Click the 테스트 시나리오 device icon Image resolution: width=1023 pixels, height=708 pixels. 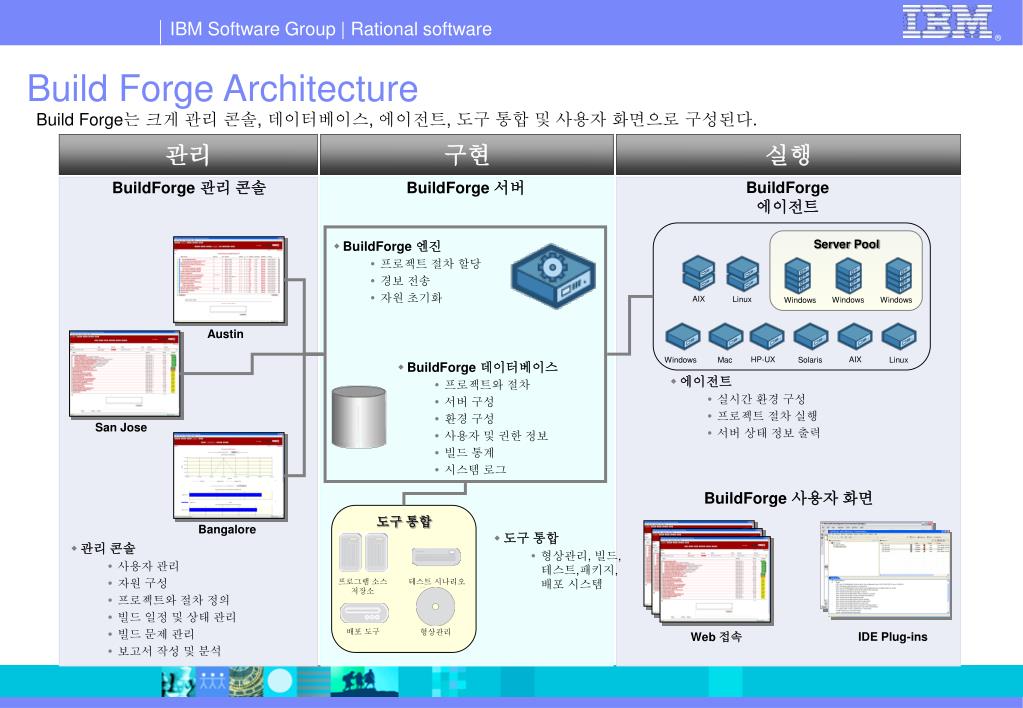click(436, 557)
